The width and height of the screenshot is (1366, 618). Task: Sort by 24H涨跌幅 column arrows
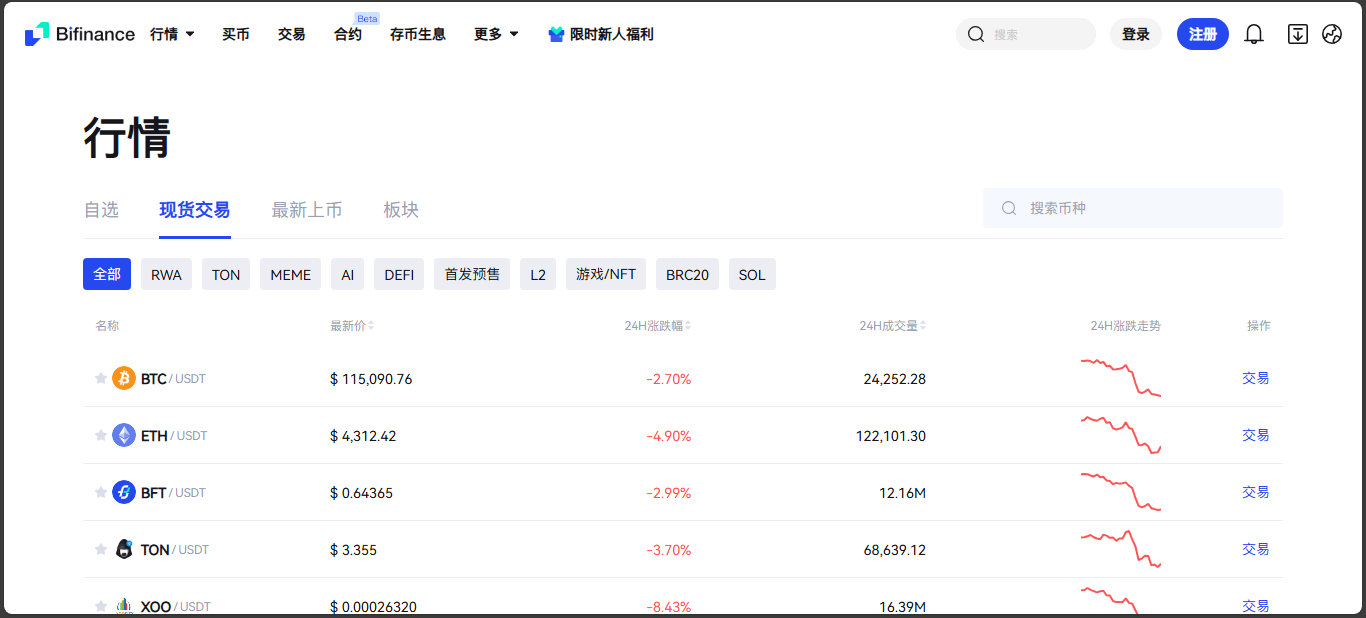688,326
